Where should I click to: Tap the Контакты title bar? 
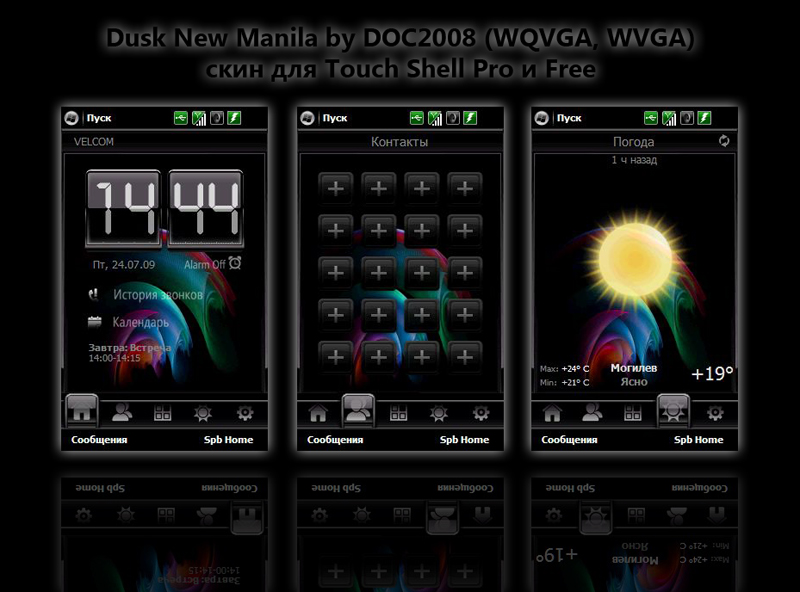[400, 142]
